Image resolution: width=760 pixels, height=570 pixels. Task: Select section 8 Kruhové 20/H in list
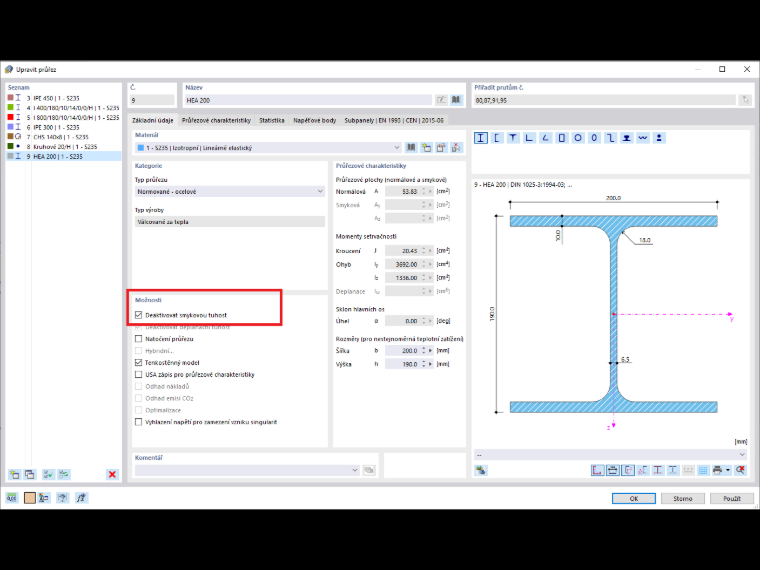(x=63, y=146)
